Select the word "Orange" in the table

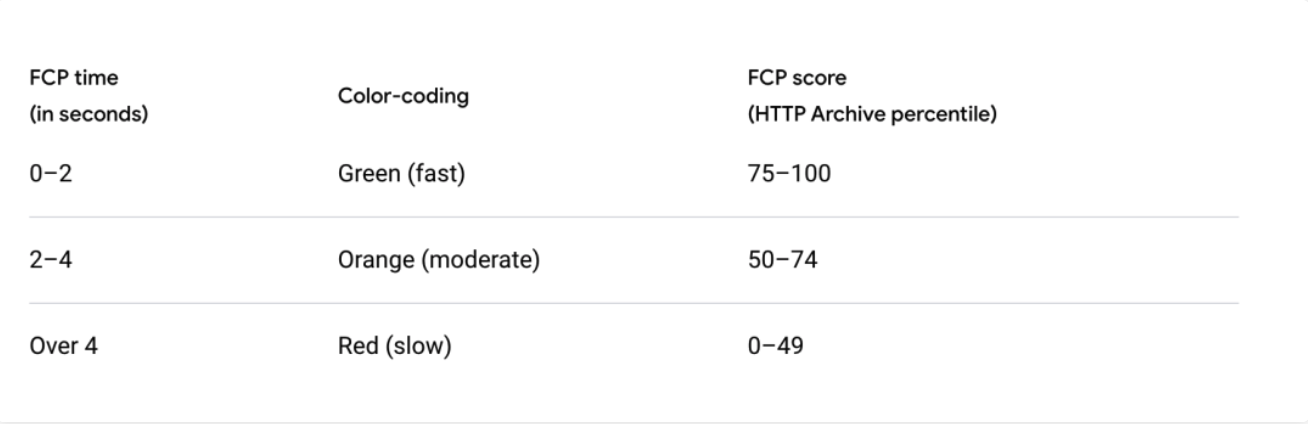point(373,261)
